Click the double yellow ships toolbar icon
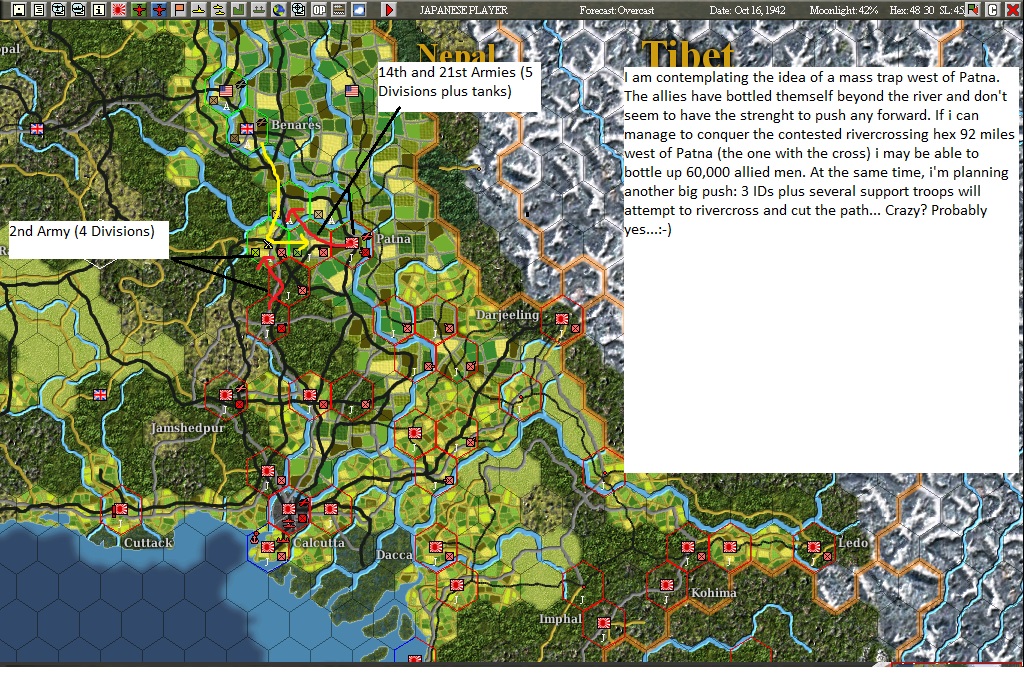The width and height of the screenshot is (1025, 677). click(218, 9)
